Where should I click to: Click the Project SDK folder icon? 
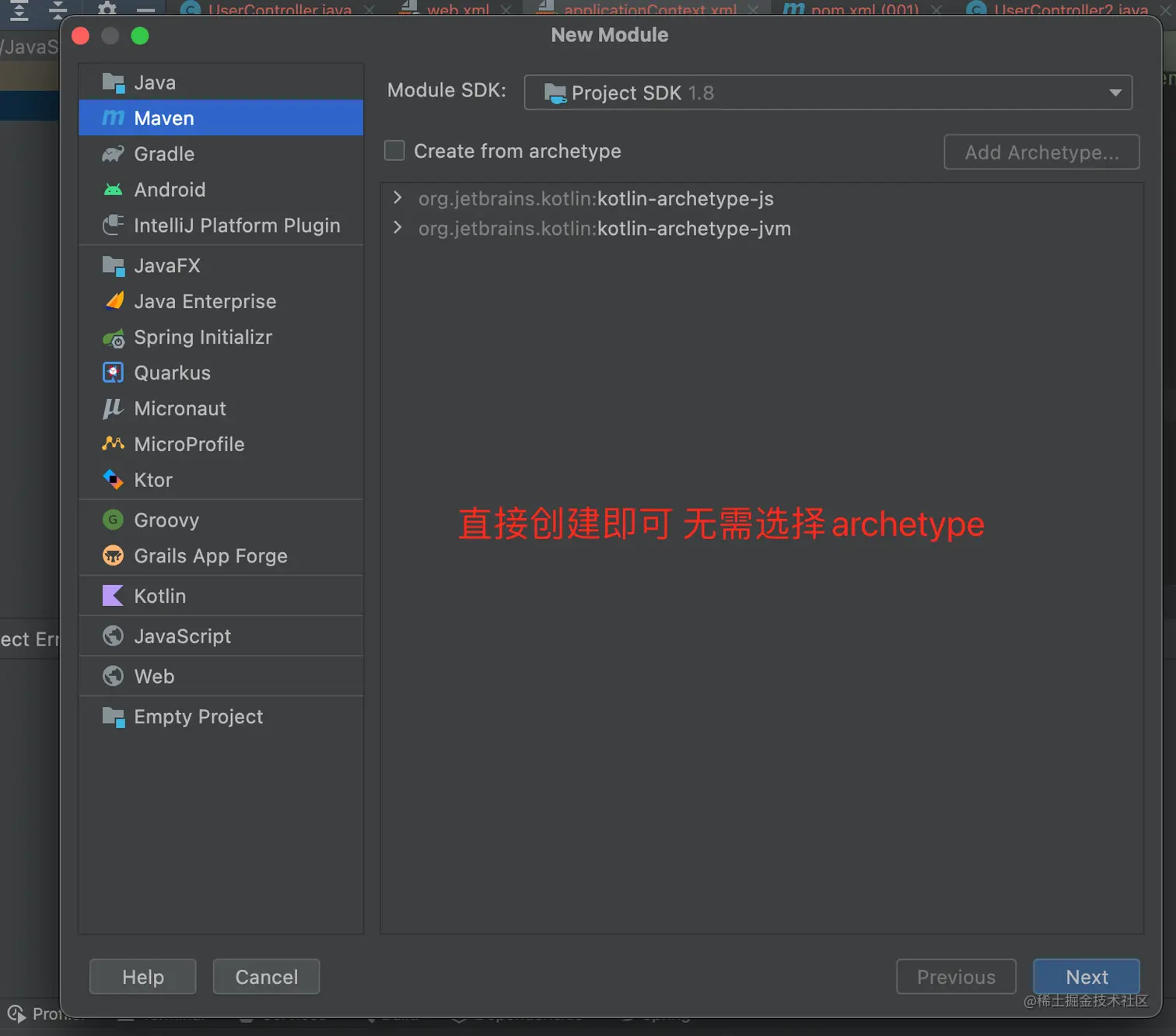pyautogui.click(x=555, y=93)
